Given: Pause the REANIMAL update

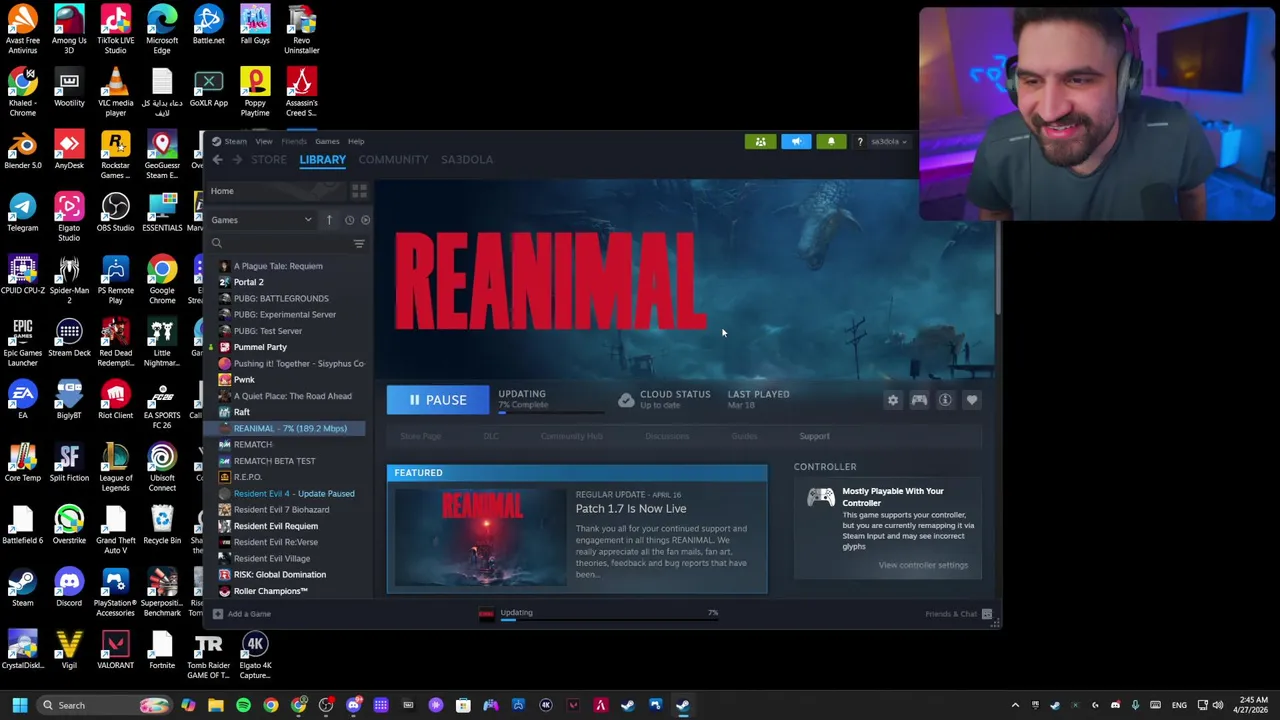Looking at the screenshot, I should point(438,400).
